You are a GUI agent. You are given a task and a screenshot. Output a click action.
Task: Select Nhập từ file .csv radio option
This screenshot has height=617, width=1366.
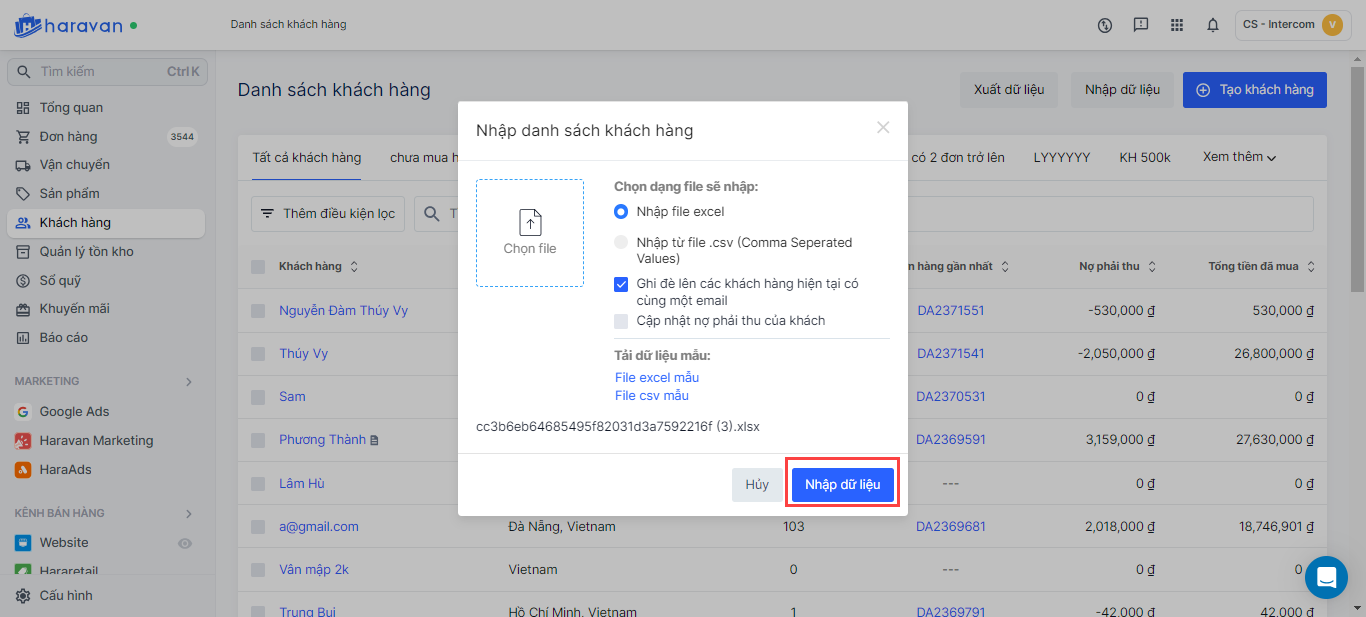tap(621, 242)
